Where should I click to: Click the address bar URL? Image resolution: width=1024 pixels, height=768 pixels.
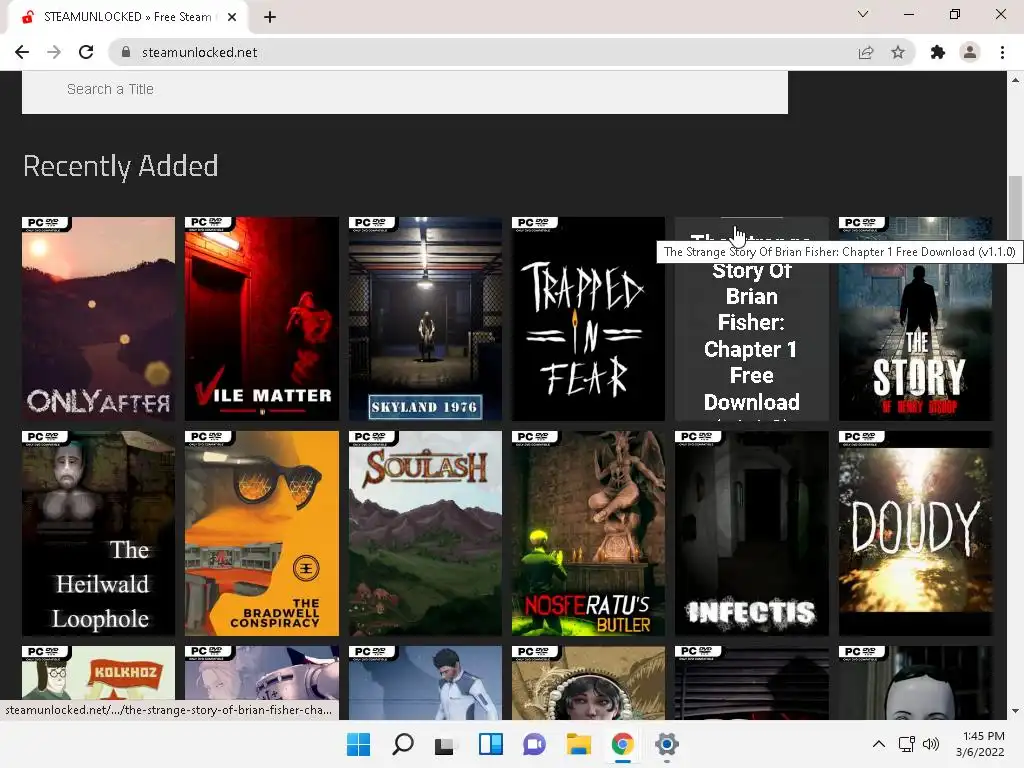click(x=199, y=52)
